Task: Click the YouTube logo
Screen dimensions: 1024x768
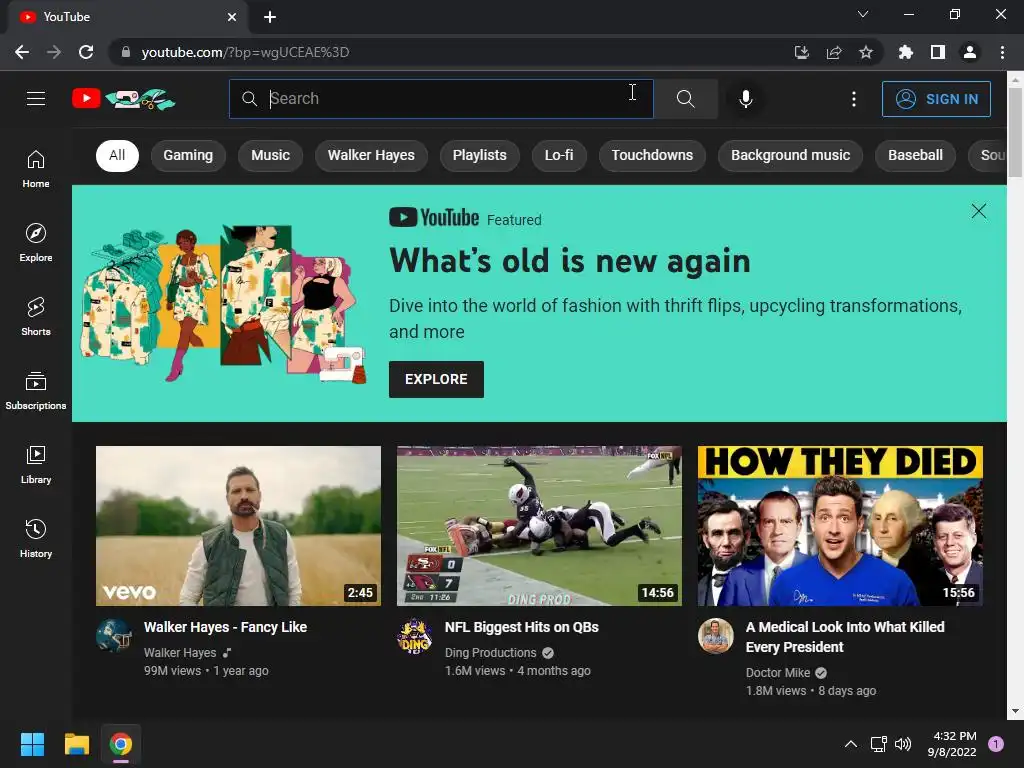Action: [123, 99]
